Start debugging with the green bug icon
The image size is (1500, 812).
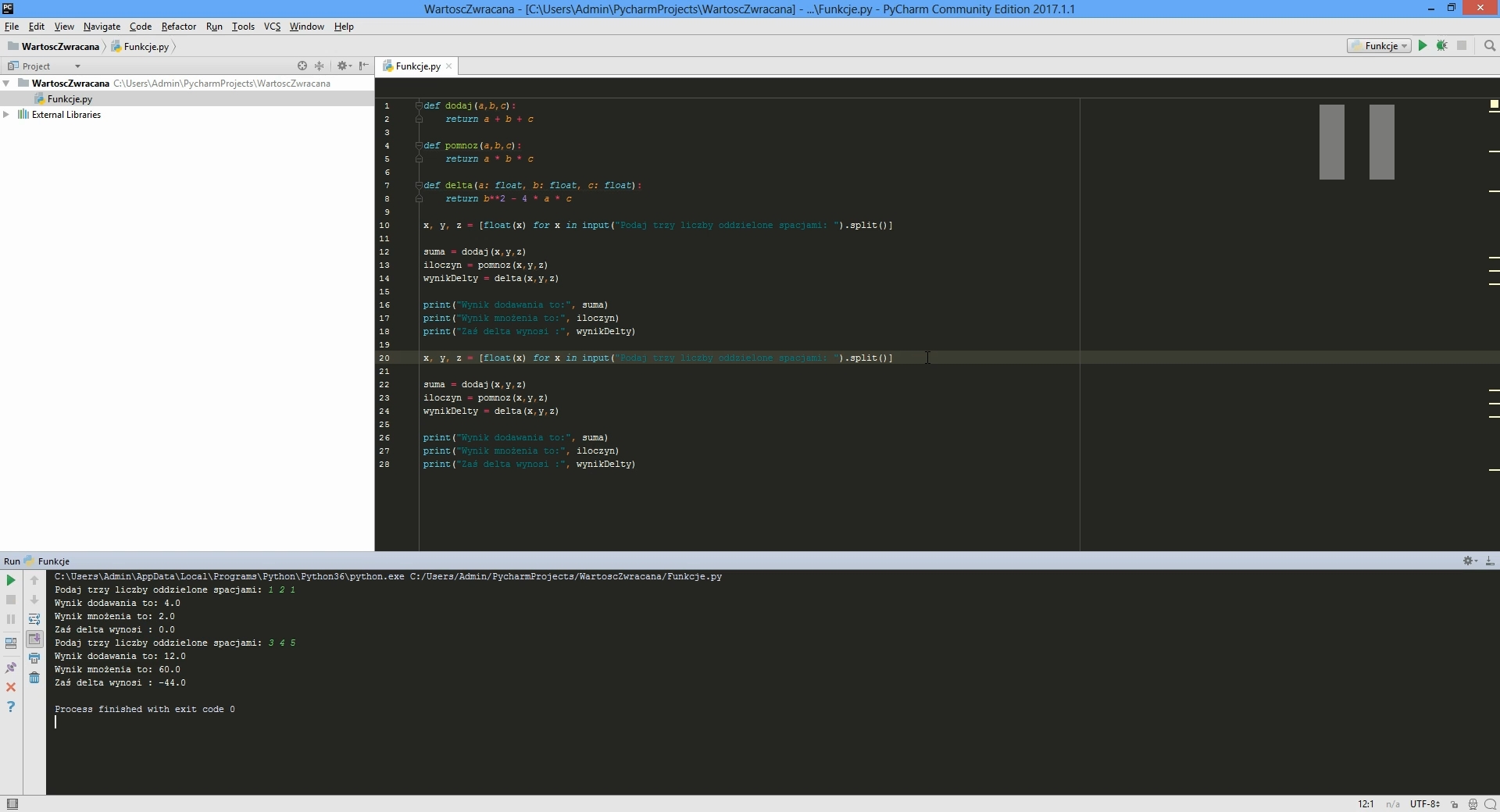point(1442,46)
